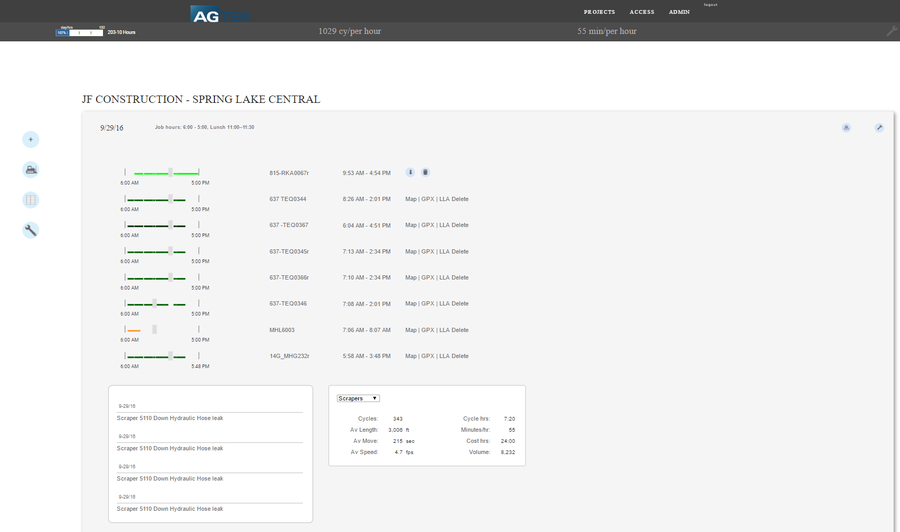900x532 pixels.
Task: Expand the Scrapers dropdown
Action: click(358, 398)
